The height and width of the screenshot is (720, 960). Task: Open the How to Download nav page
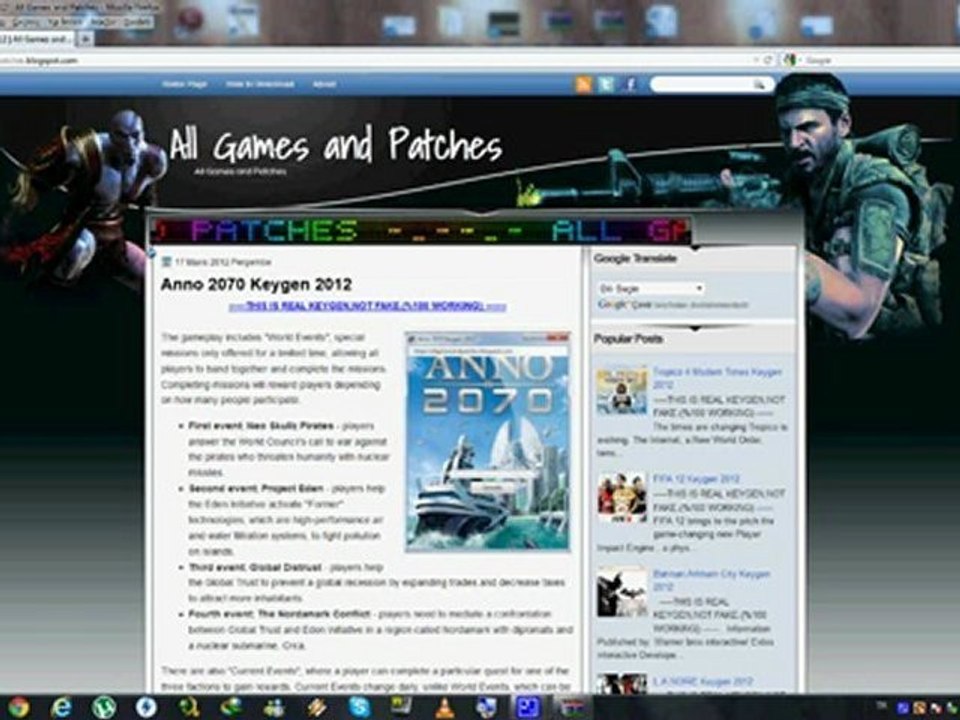pyautogui.click(x=260, y=84)
